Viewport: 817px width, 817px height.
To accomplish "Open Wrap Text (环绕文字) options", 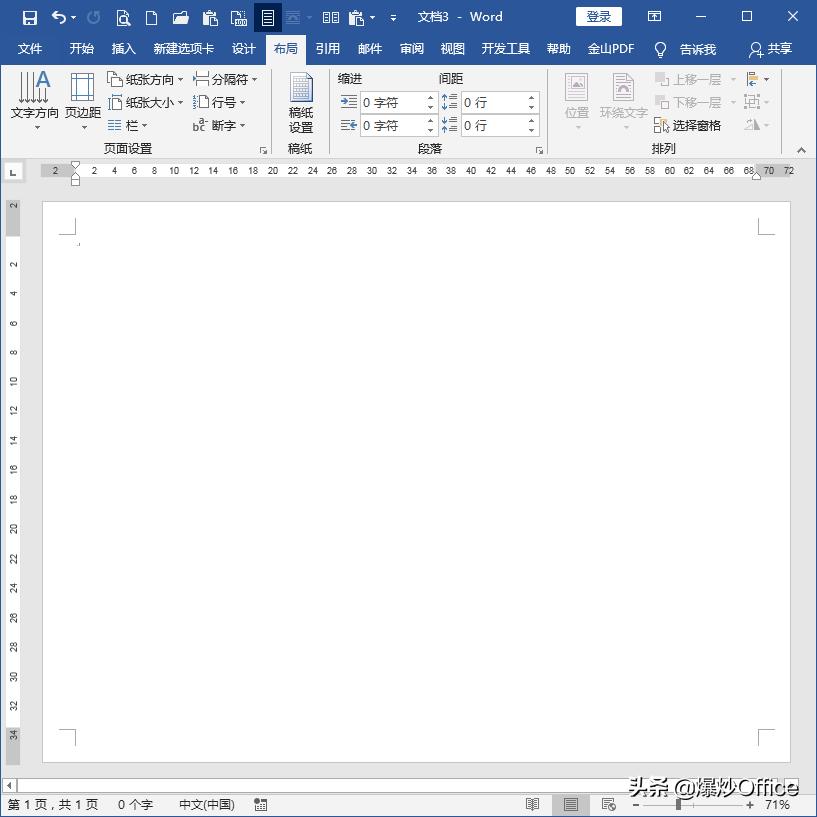I will coord(624,101).
